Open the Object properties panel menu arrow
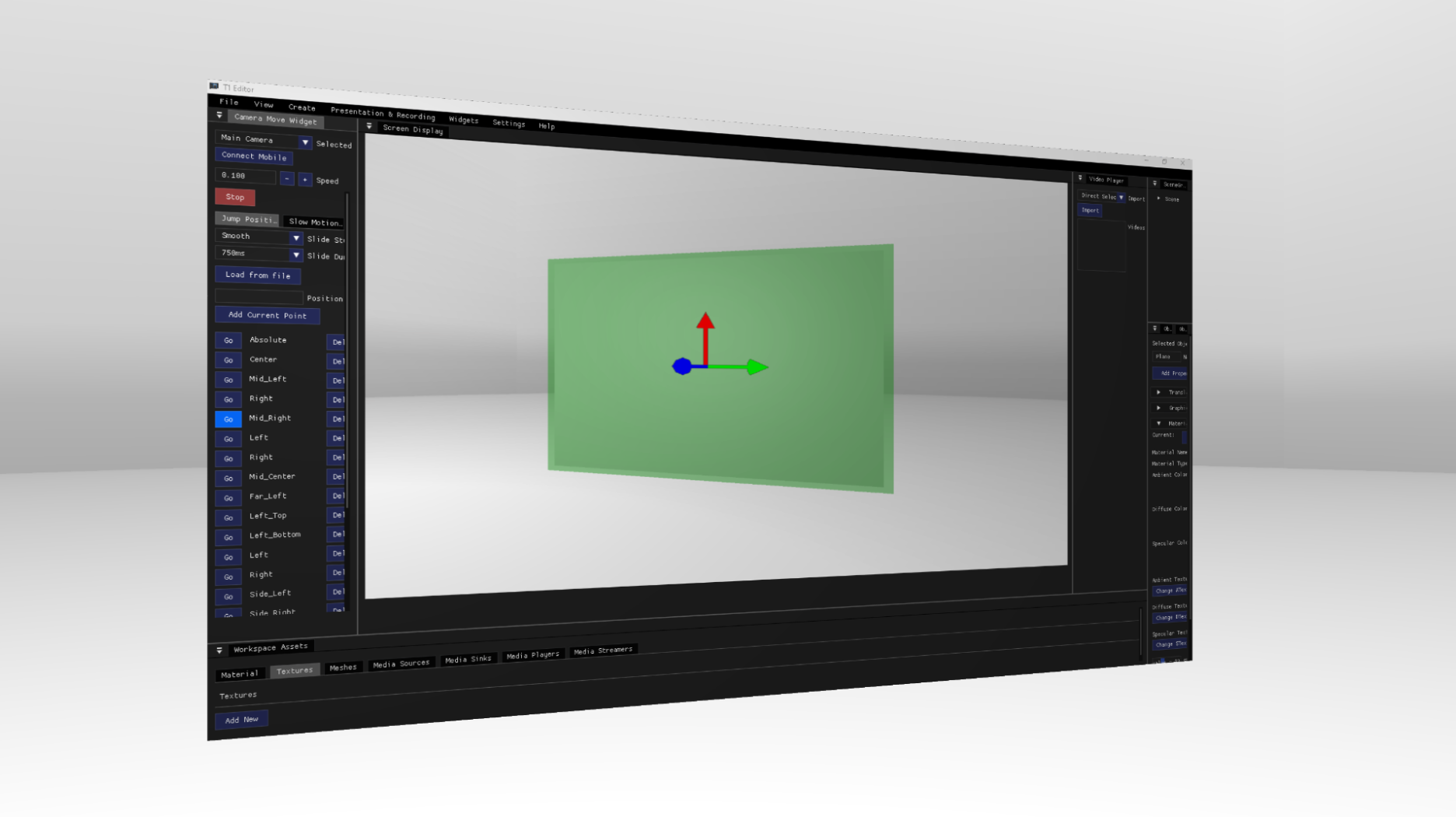Image resolution: width=1456 pixels, height=817 pixels. pyautogui.click(x=1154, y=328)
